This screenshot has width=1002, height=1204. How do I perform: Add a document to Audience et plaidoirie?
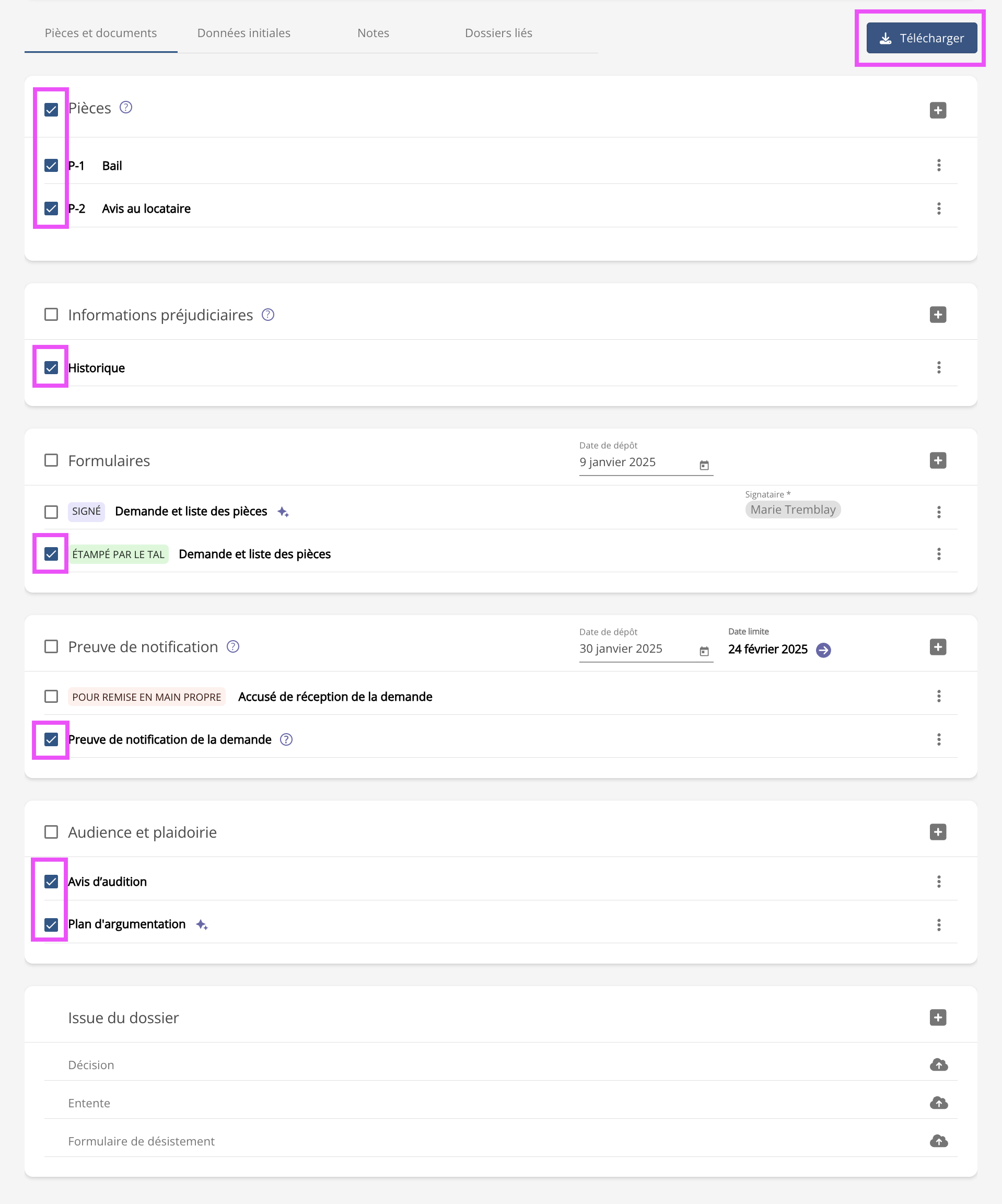pyautogui.click(x=937, y=832)
